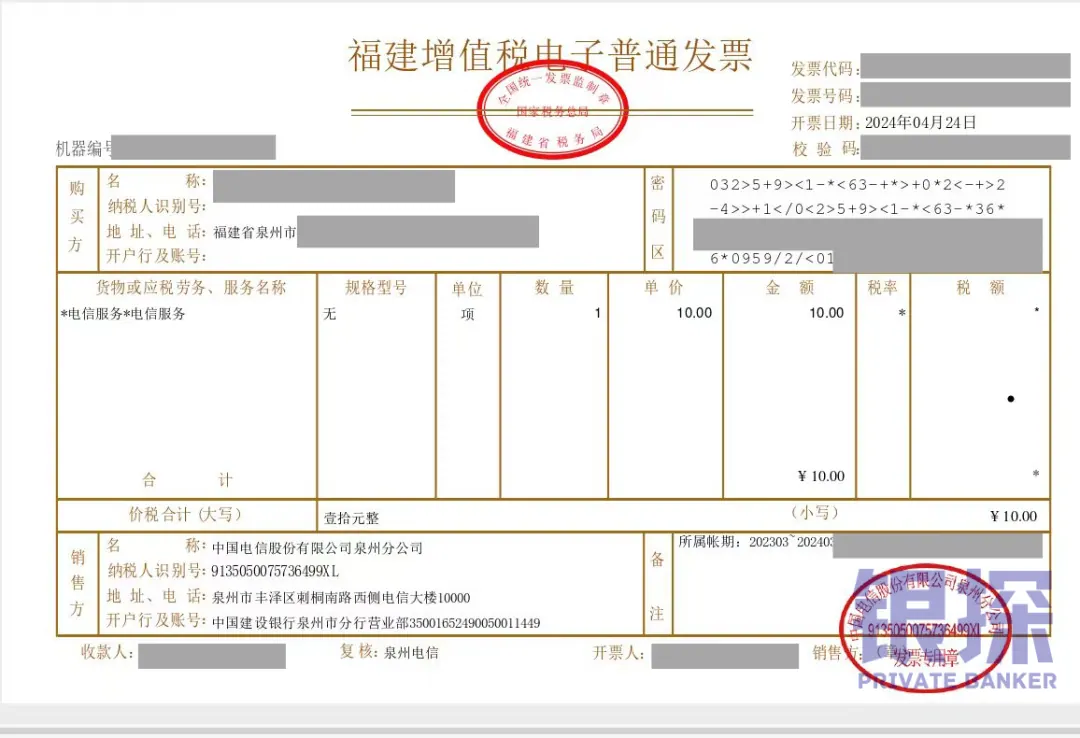Click the 价税合计(大写) label
This screenshot has height=738, width=1080.
coord(185,514)
